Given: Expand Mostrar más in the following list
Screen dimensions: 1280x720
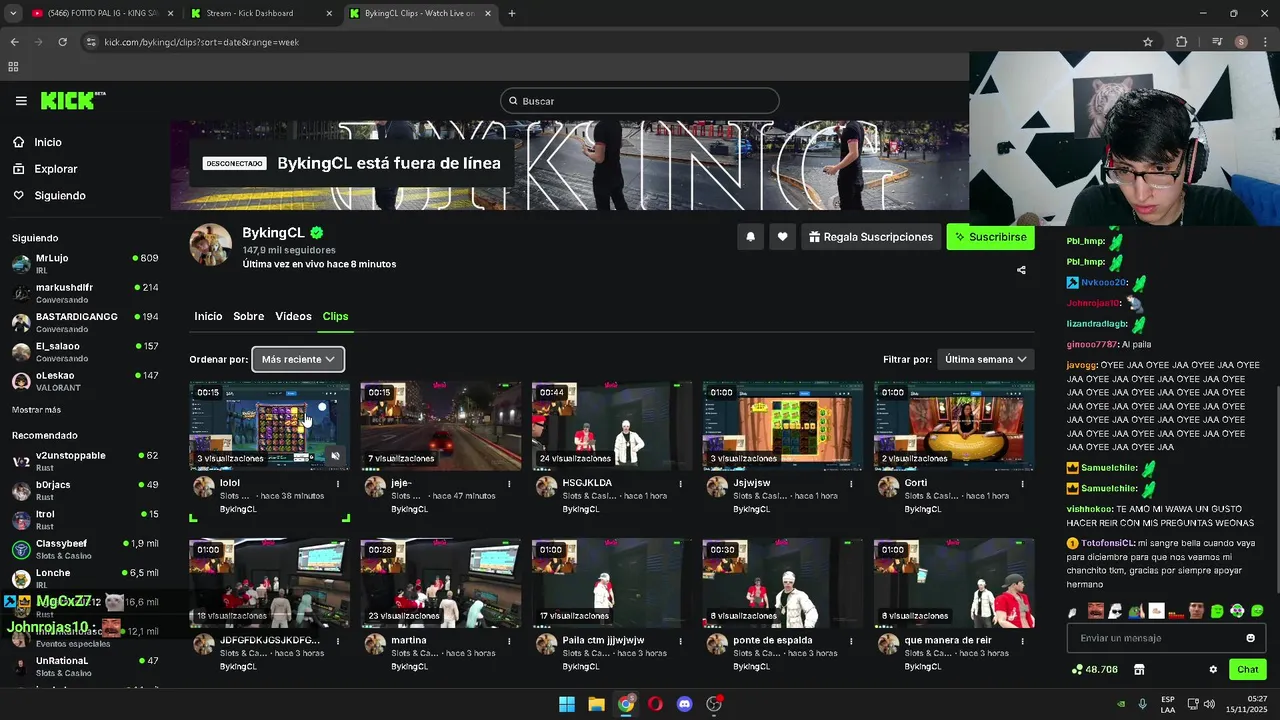Looking at the screenshot, I should click(x=36, y=410).
